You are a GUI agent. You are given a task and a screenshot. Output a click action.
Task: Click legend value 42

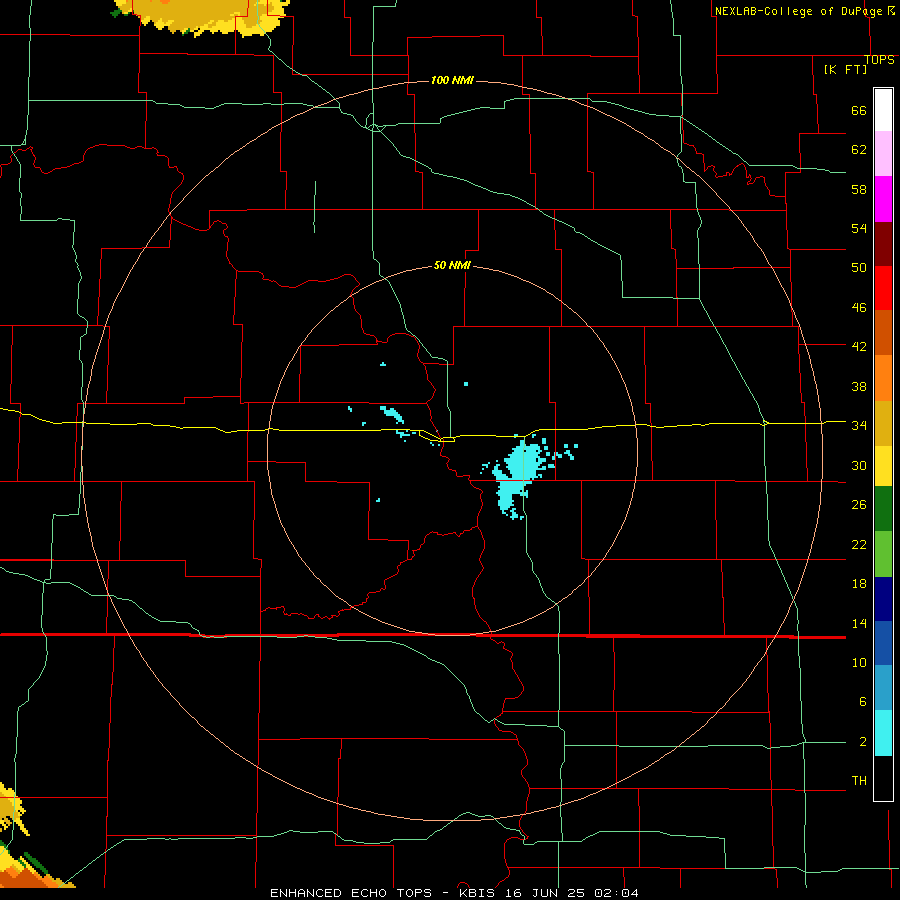tap(859, 347)
